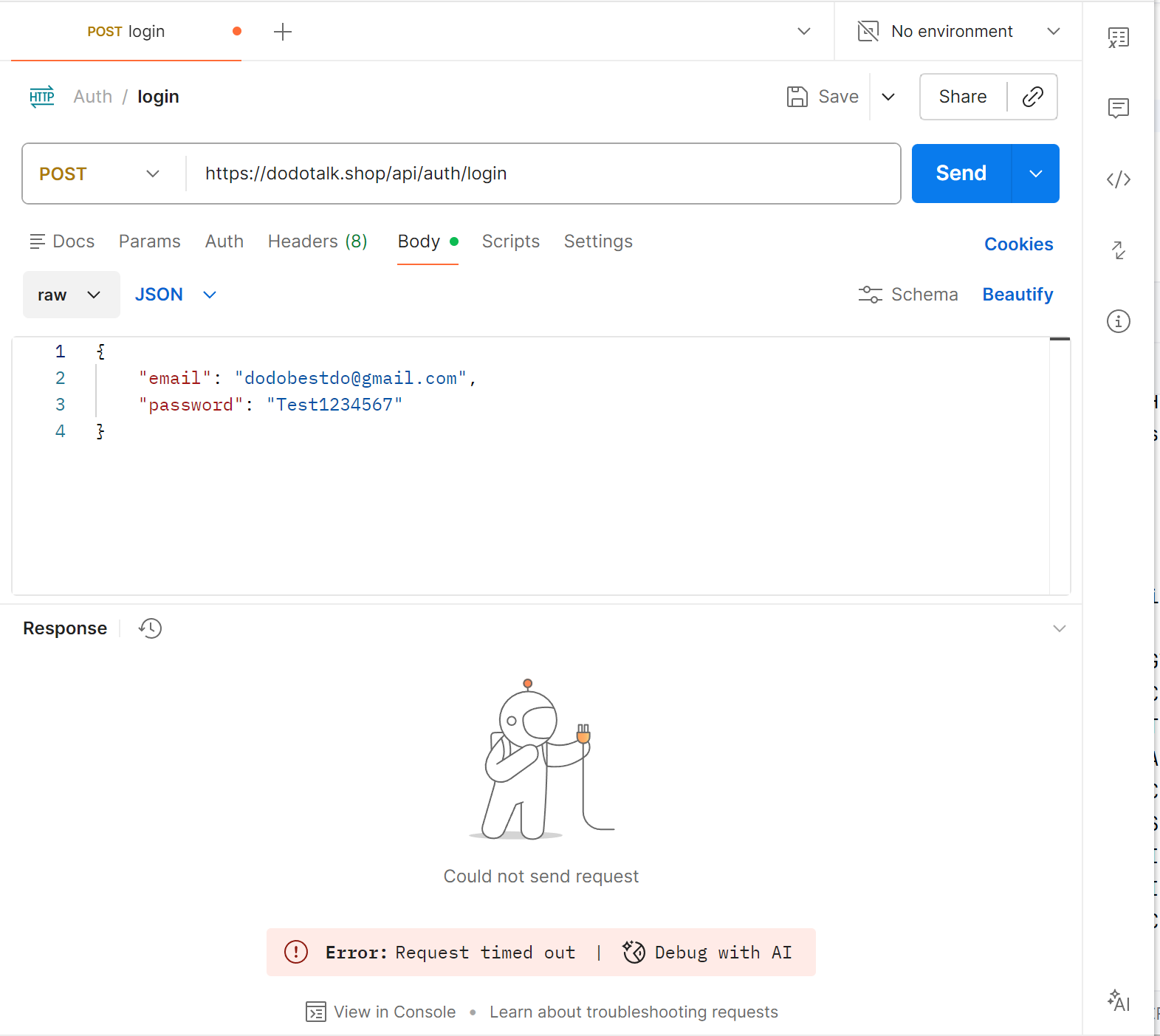Click the Debug with AI icon
This screenshot has height=1036, width=1160.
tap(634, 953)
